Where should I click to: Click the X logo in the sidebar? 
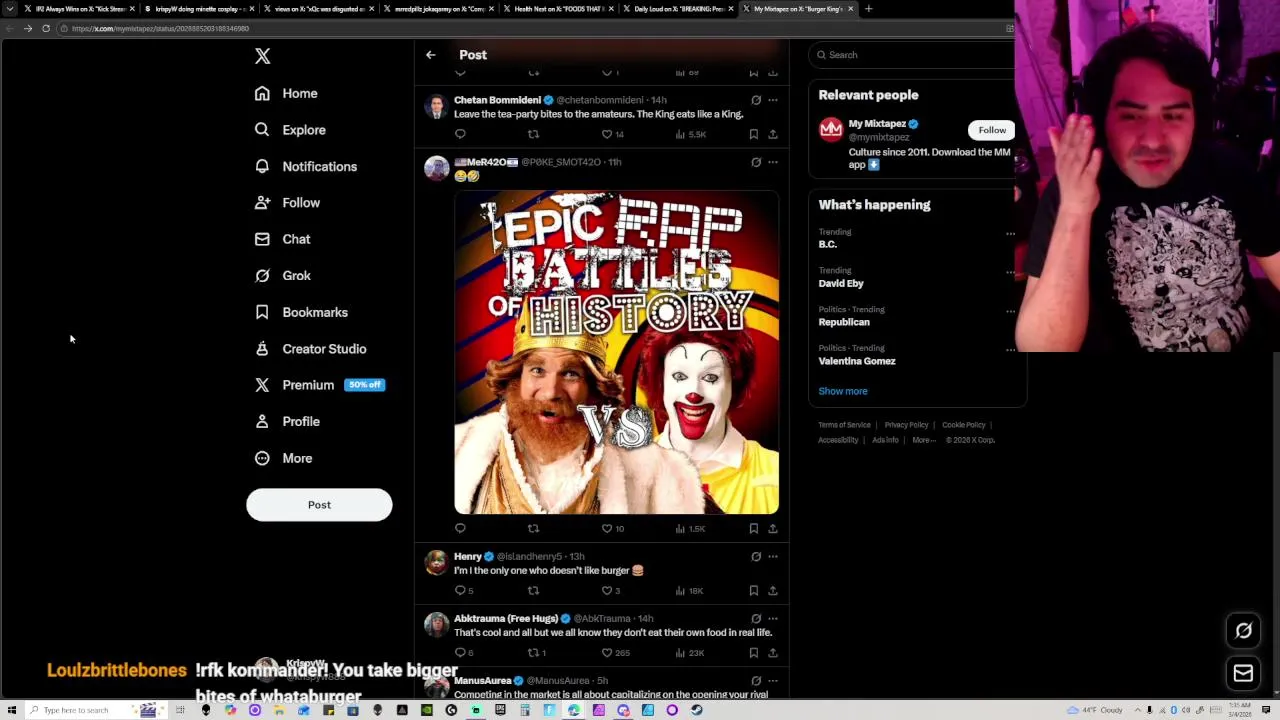[x=262, y=56]
